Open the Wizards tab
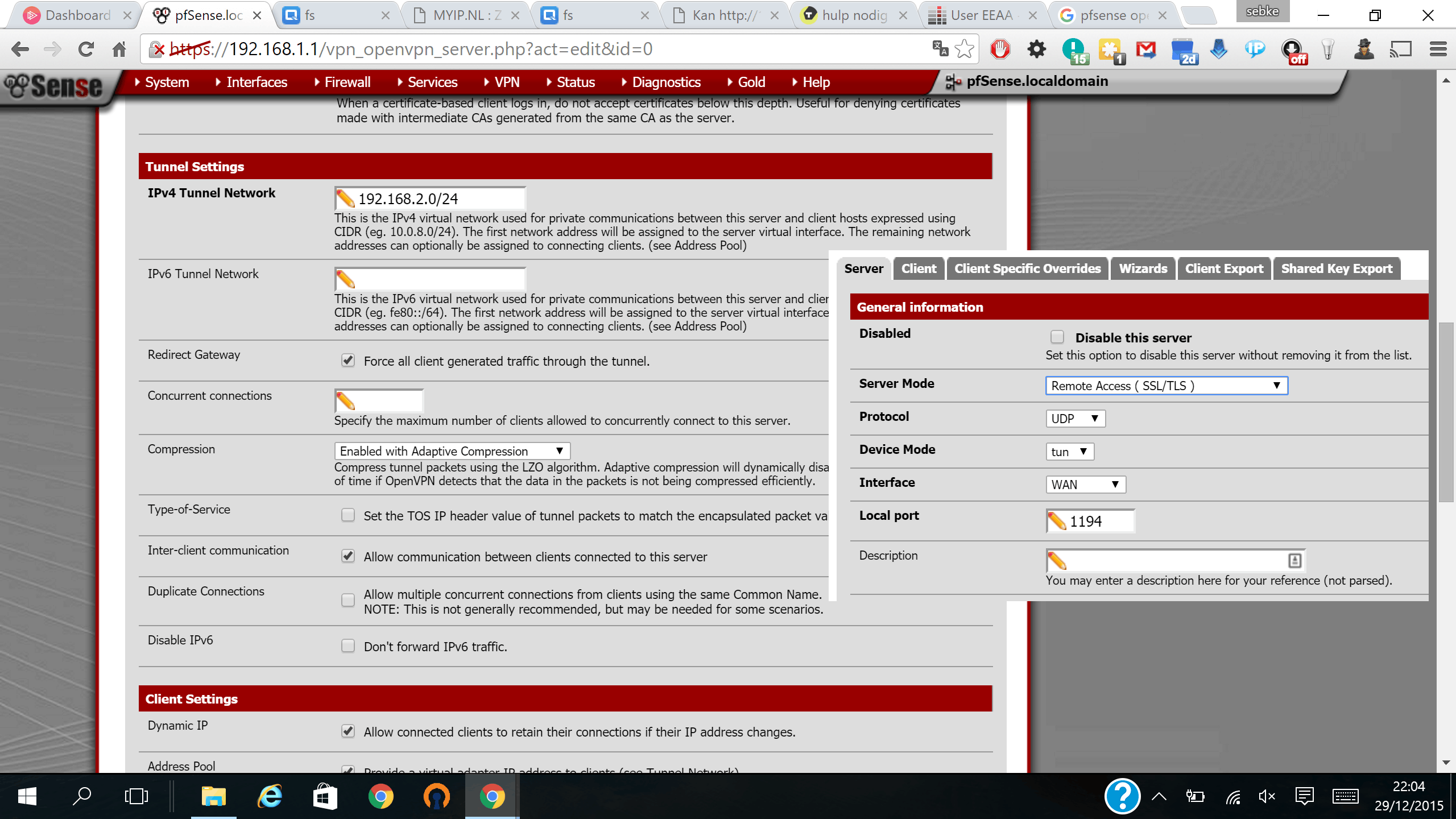Image resolution: width=1456 pixels, height=819 pixels. click(x=1143, y=268)
